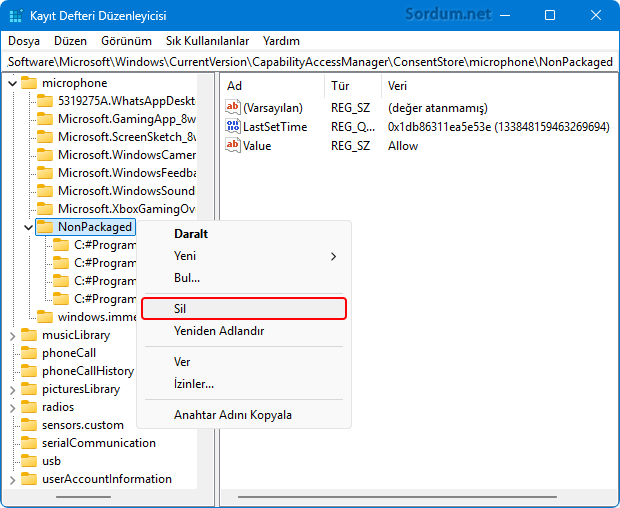The width and height of the screenshot is (620, 508).
Task: Click the Microsoft.WindowsCamera folder icon
Action: coord(45,155)
